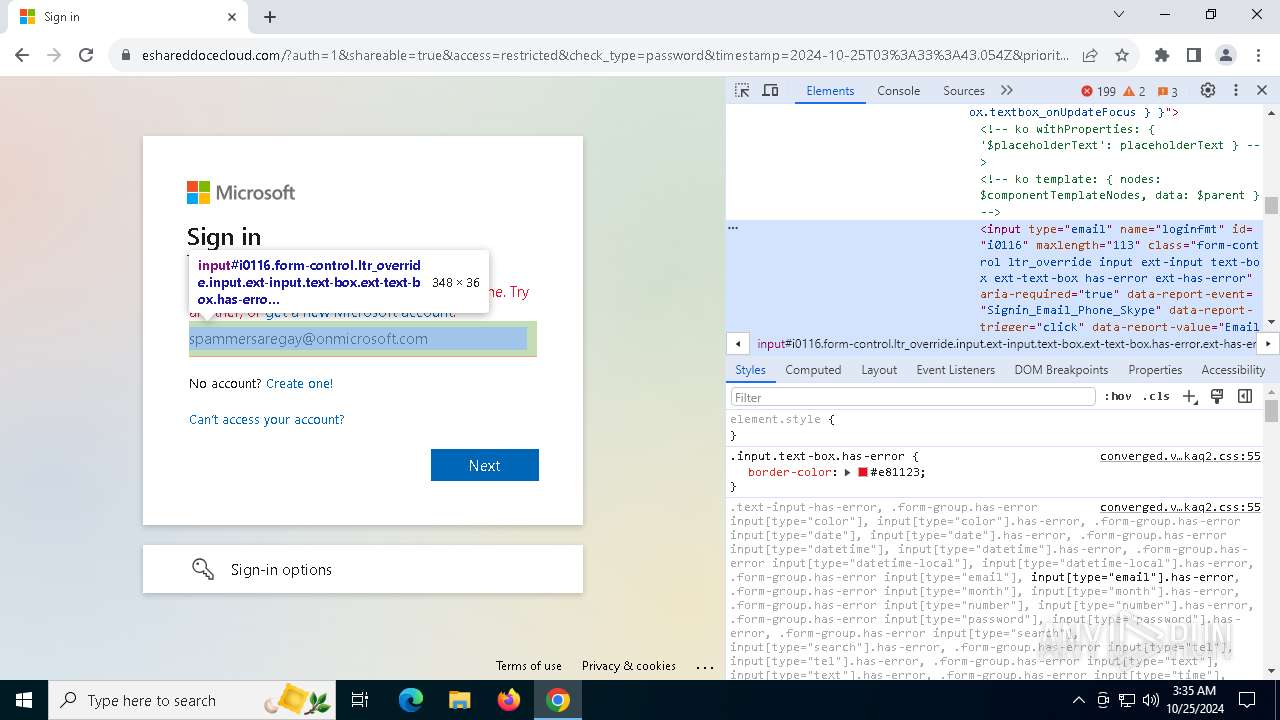Toggle the .cls classes button
The width and height of the screenshot is (1280, 720).
click(1156, 396)
